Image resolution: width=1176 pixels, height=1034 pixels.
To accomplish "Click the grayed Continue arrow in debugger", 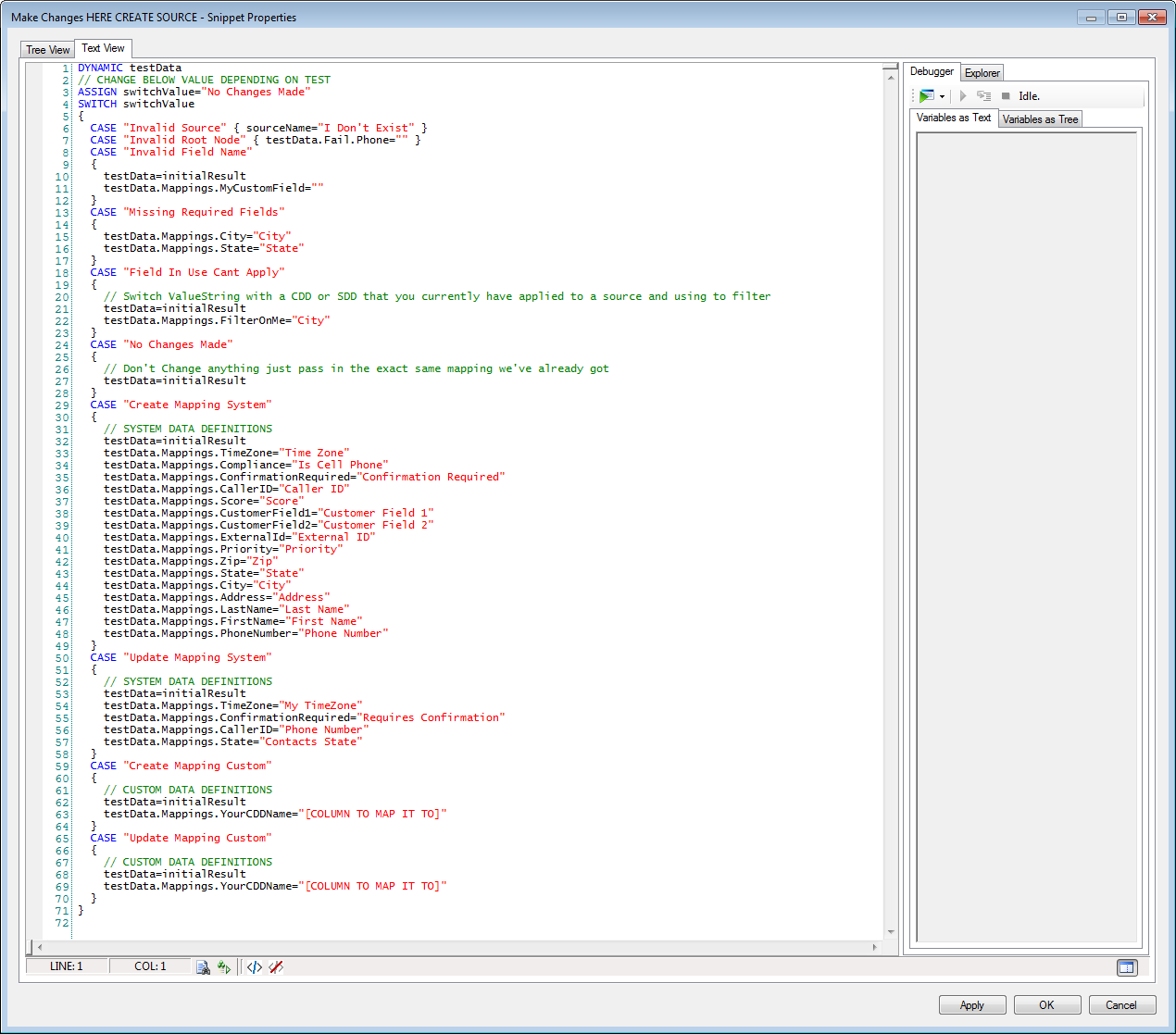I will [x=963, y=96].
